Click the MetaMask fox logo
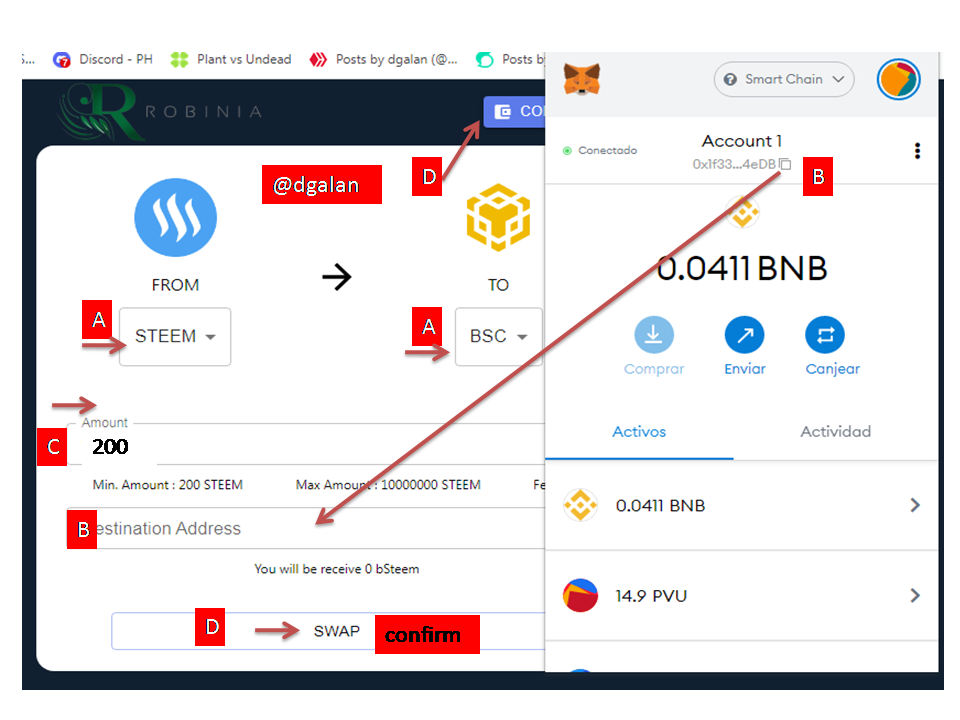 click(x=582, y=80)
